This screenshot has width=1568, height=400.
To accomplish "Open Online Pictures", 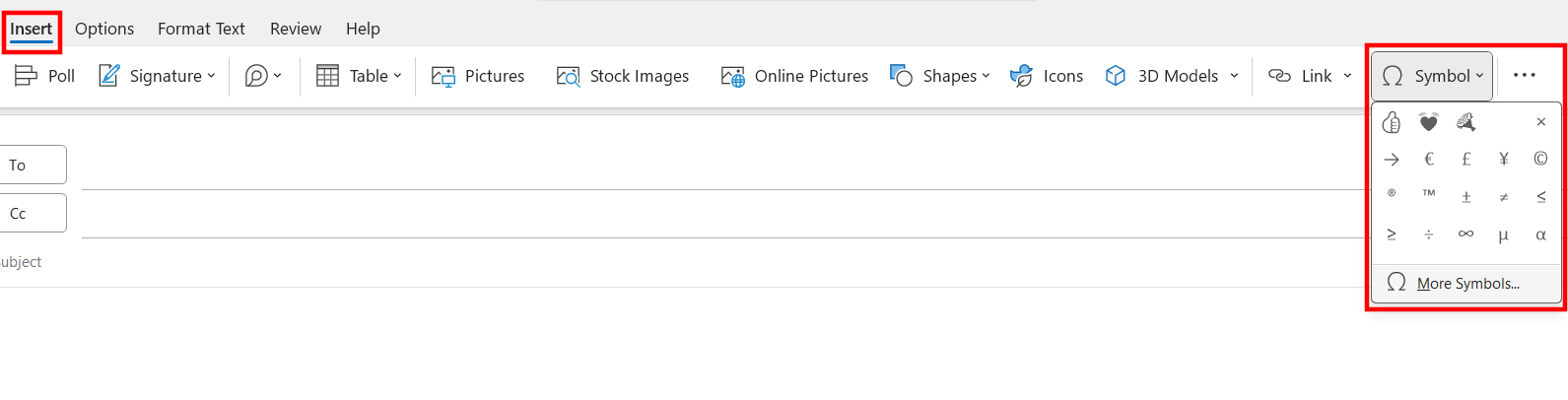I will pos(794,76).
